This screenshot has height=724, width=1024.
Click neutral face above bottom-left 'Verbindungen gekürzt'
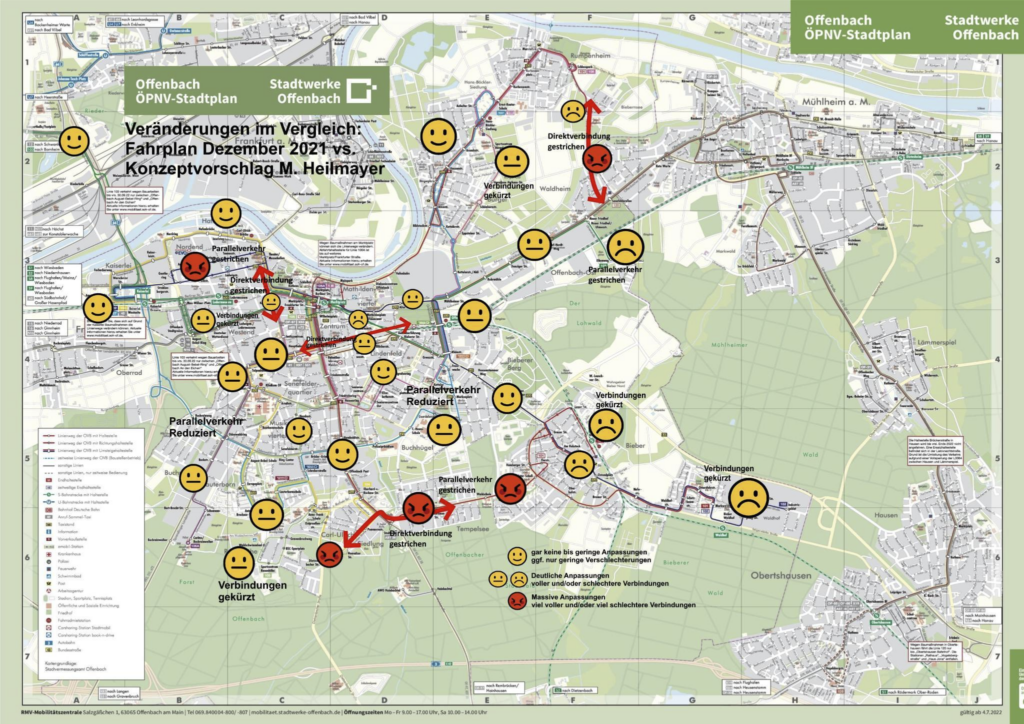point(240,563)
